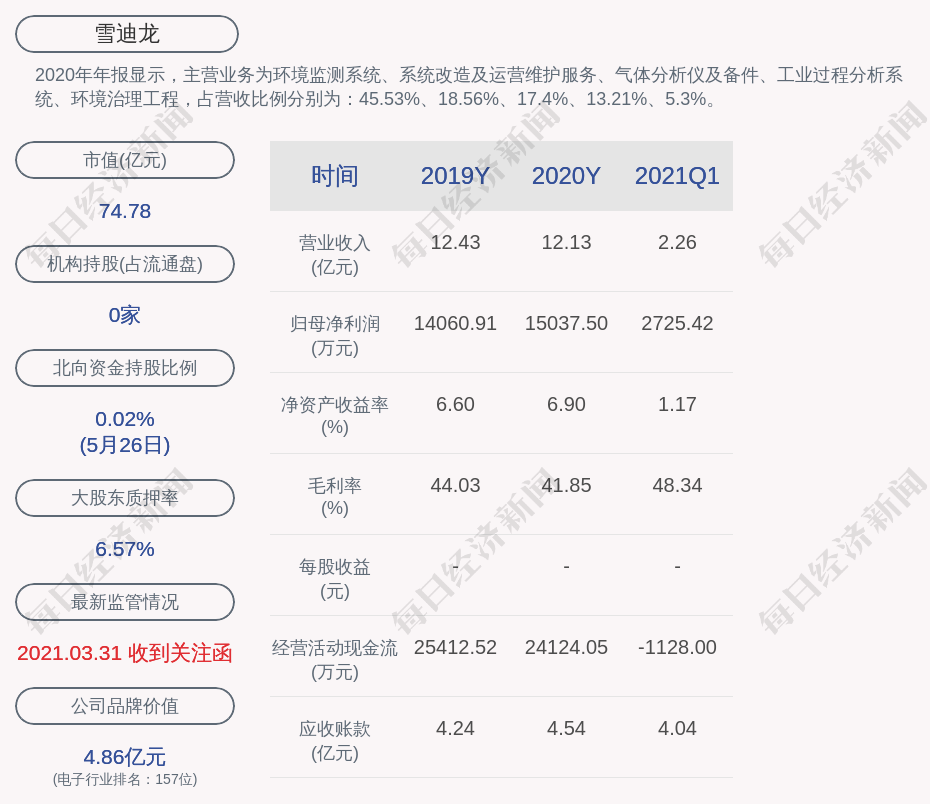Select the 北向资金持股比例 pill
Screen dimensions: 930x804
125,368
